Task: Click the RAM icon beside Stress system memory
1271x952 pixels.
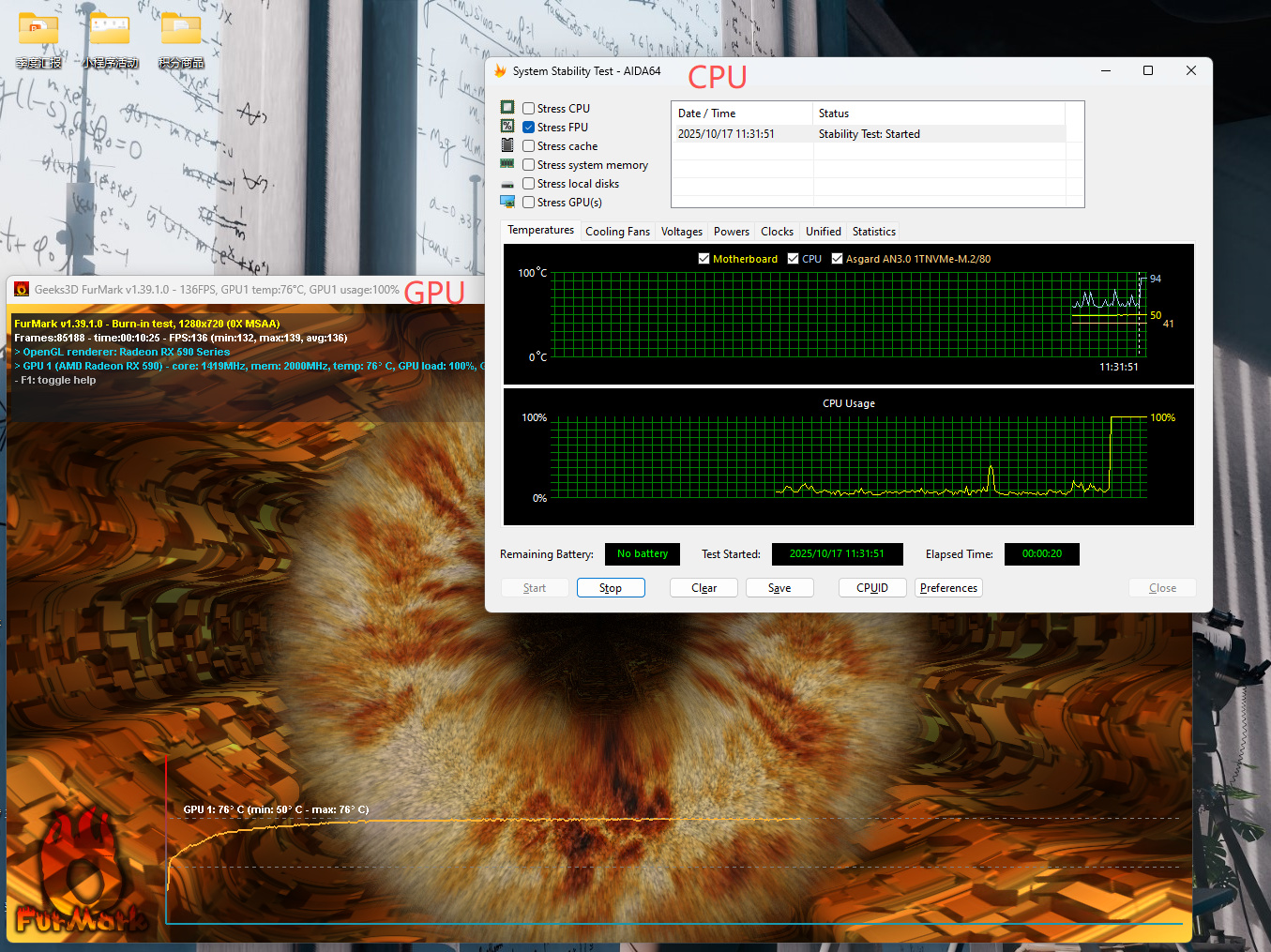Action: point(507,164)
